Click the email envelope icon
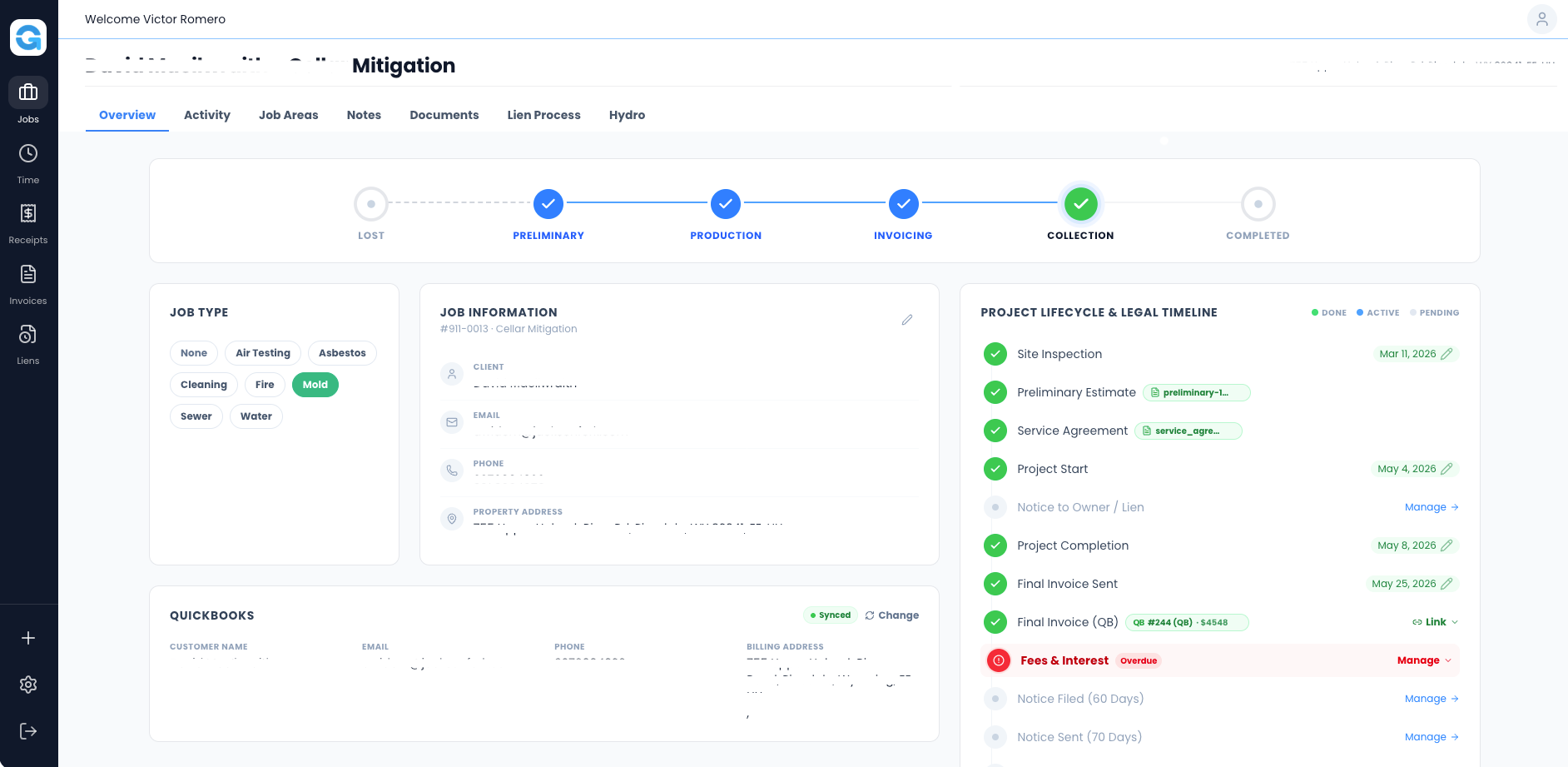 (x=452, y=422)
